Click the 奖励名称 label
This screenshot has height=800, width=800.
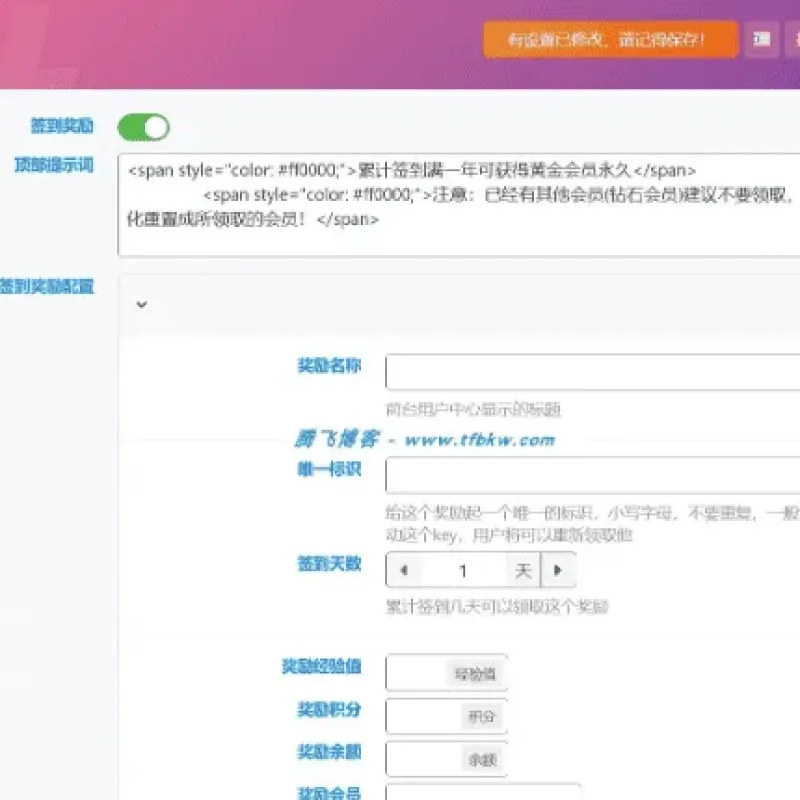click(x=329, y=365)
